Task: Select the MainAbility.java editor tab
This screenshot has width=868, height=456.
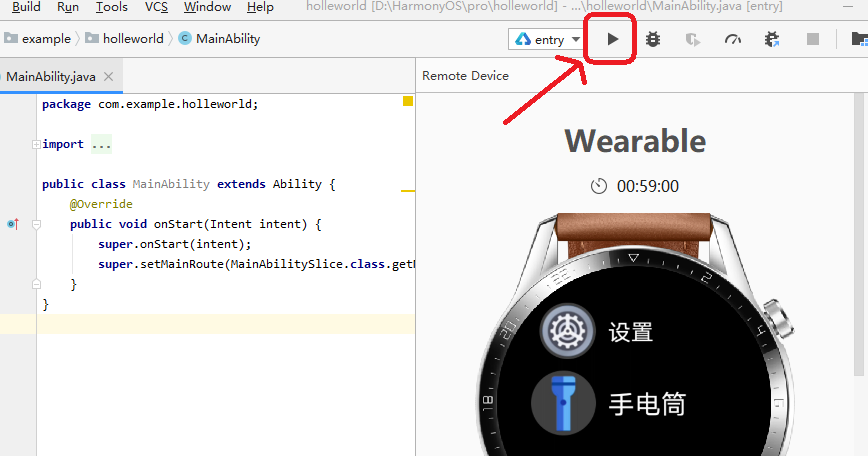Action: point(51,77)
